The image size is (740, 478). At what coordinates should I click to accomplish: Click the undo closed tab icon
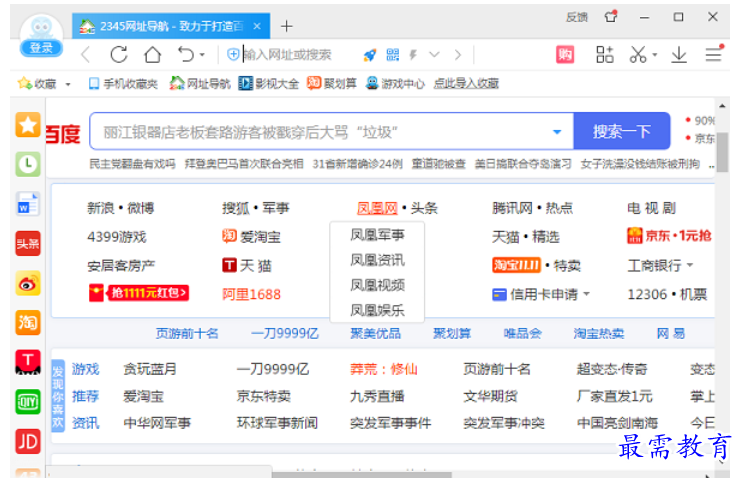point(185,55)
